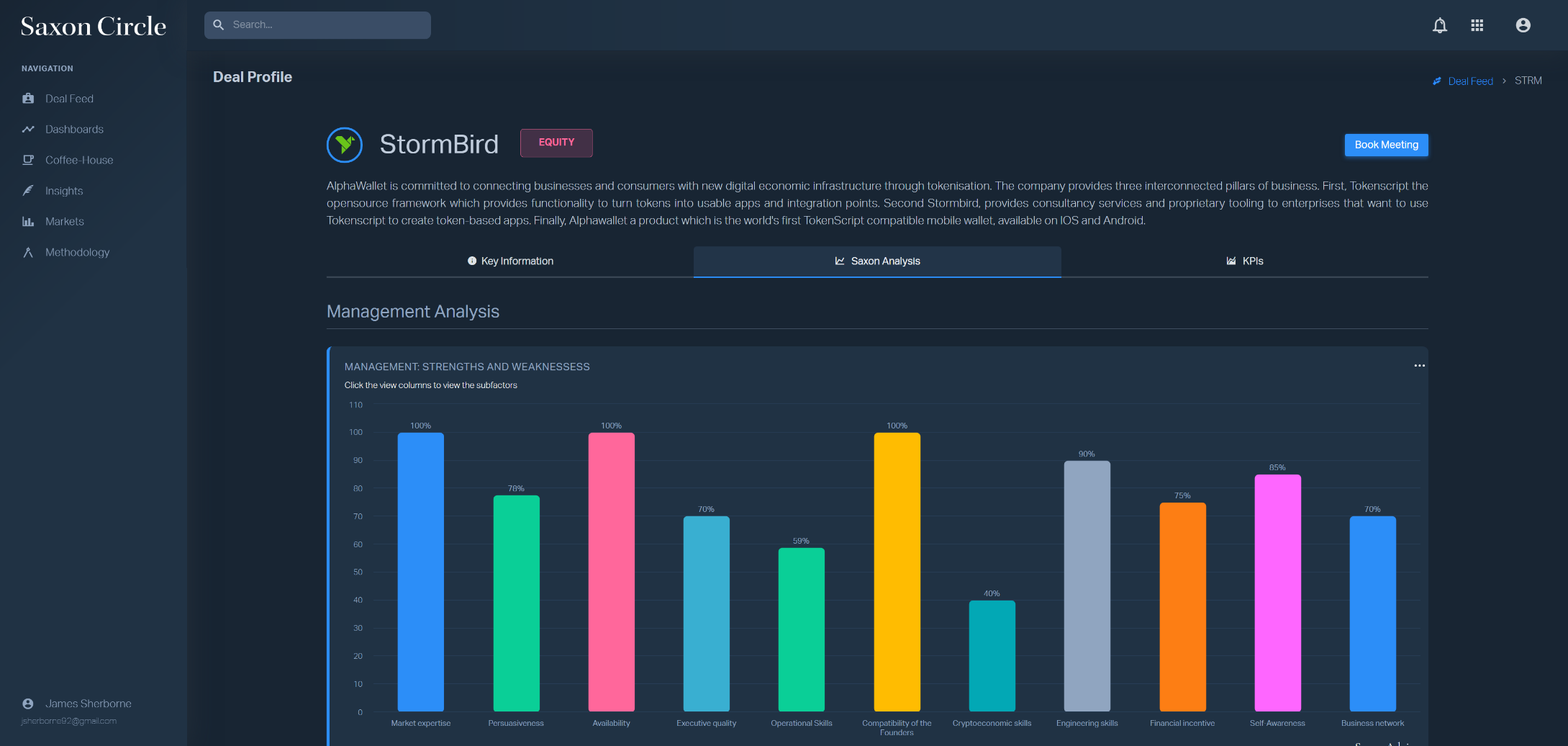
Task: Click the Book Meeting button
Action: (1386, 145)
